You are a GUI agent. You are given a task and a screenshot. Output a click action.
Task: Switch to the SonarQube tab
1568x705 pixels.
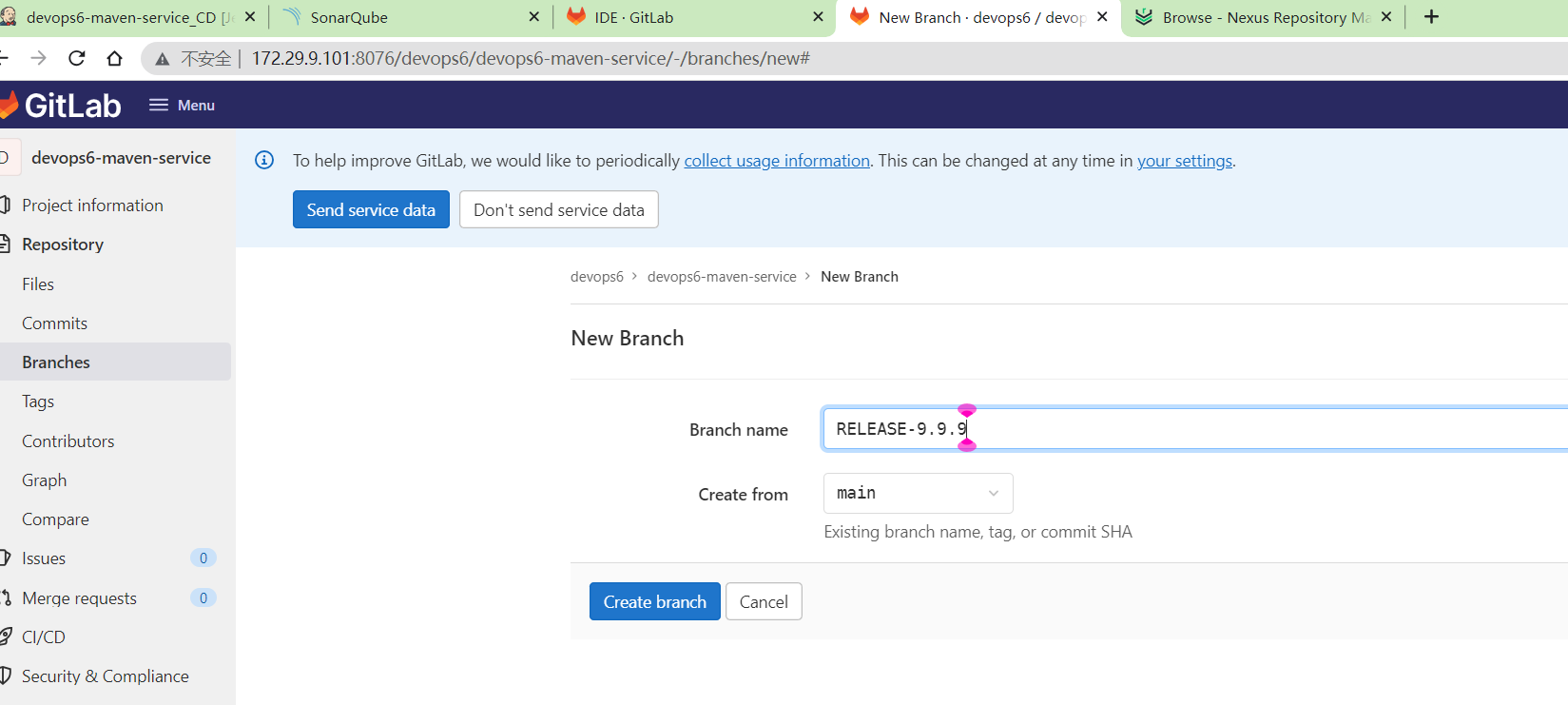412,17
